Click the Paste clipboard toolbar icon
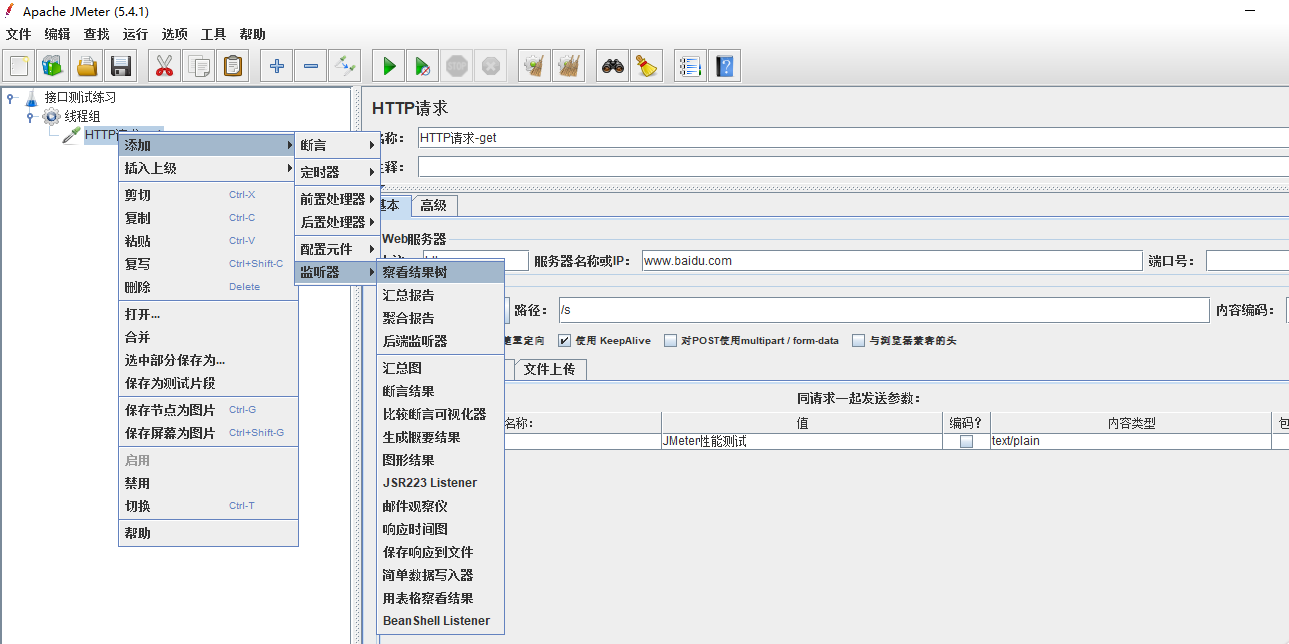Image resolution: width=1289 pixels, height=644 pixels. point(233,66)
